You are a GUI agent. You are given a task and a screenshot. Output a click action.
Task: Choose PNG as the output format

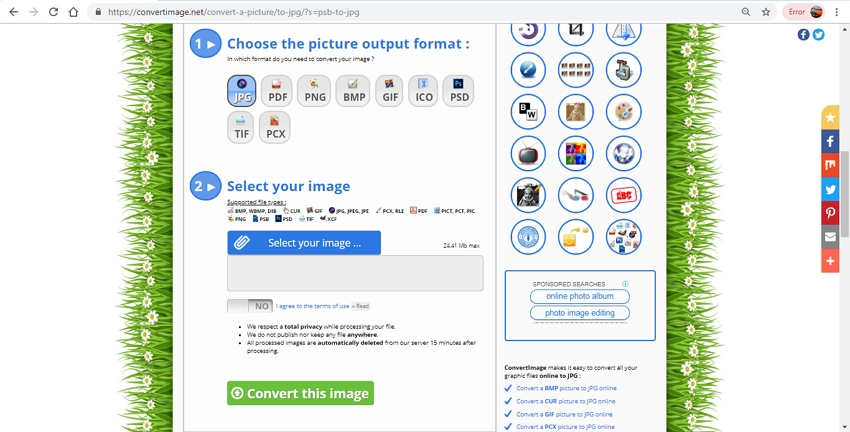[315, 91]
